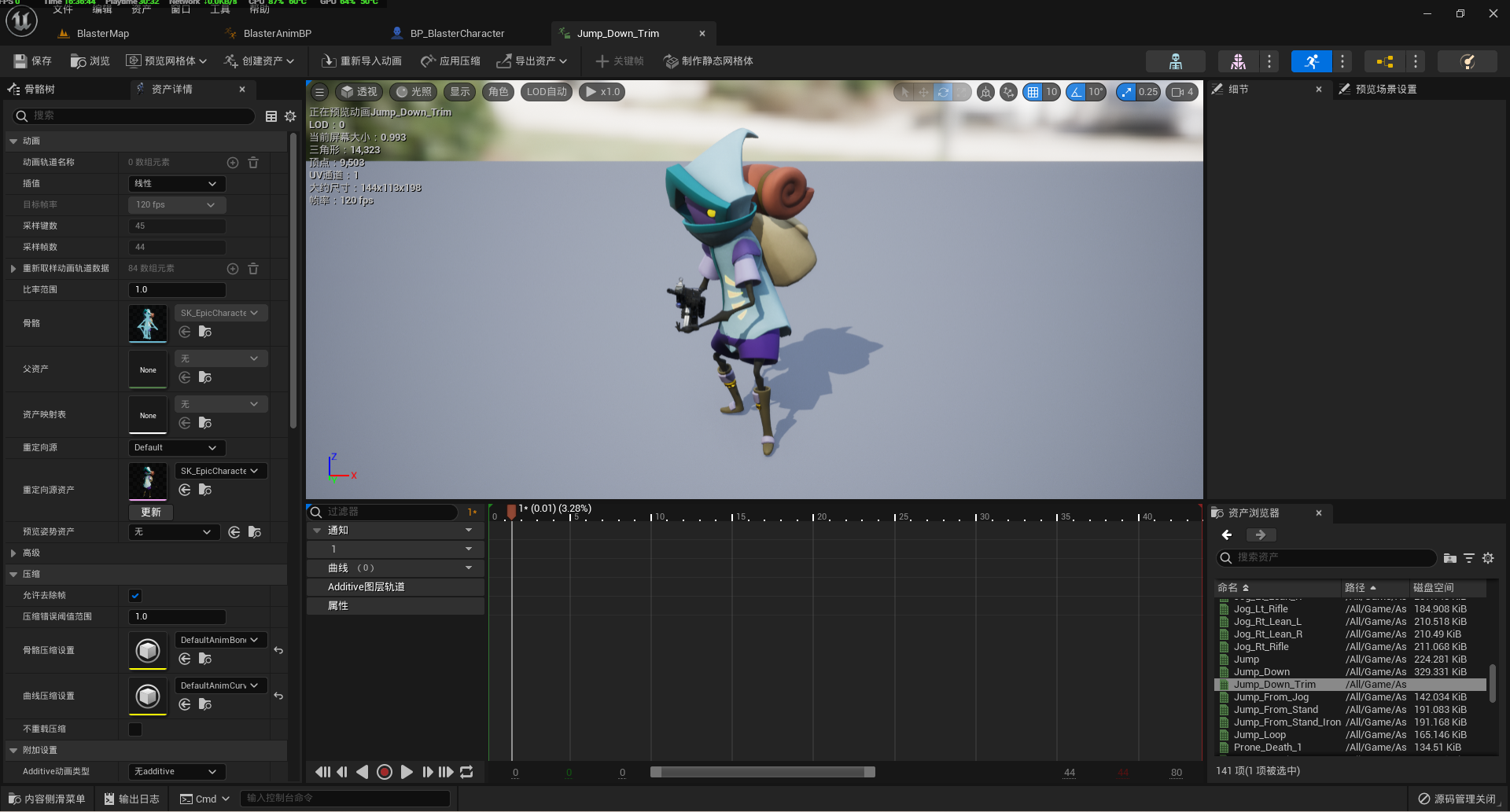The image size is (1510, 812).
Task: Open asset details settings gear
Action: tap(290, 116)
